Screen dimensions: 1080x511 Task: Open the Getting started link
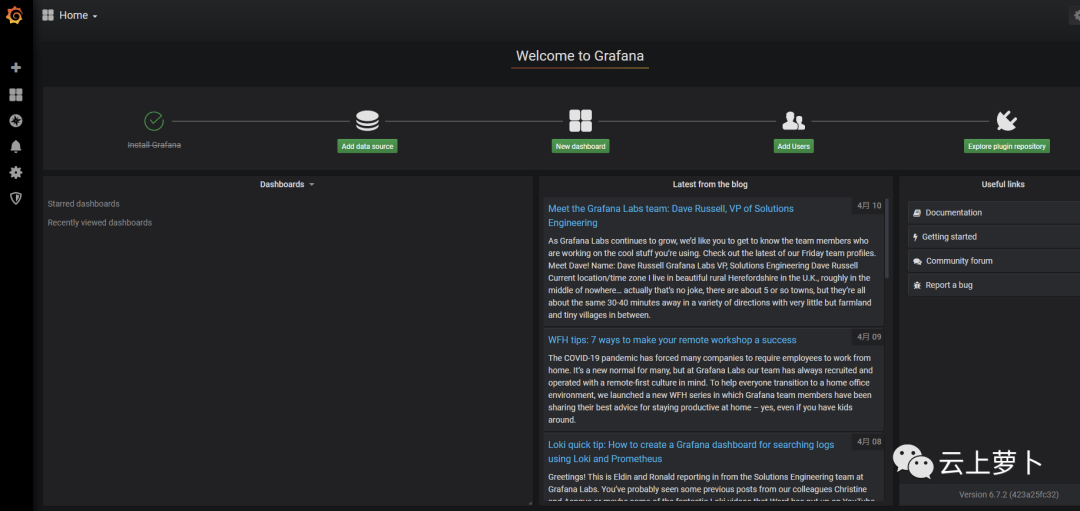(994, 237)
